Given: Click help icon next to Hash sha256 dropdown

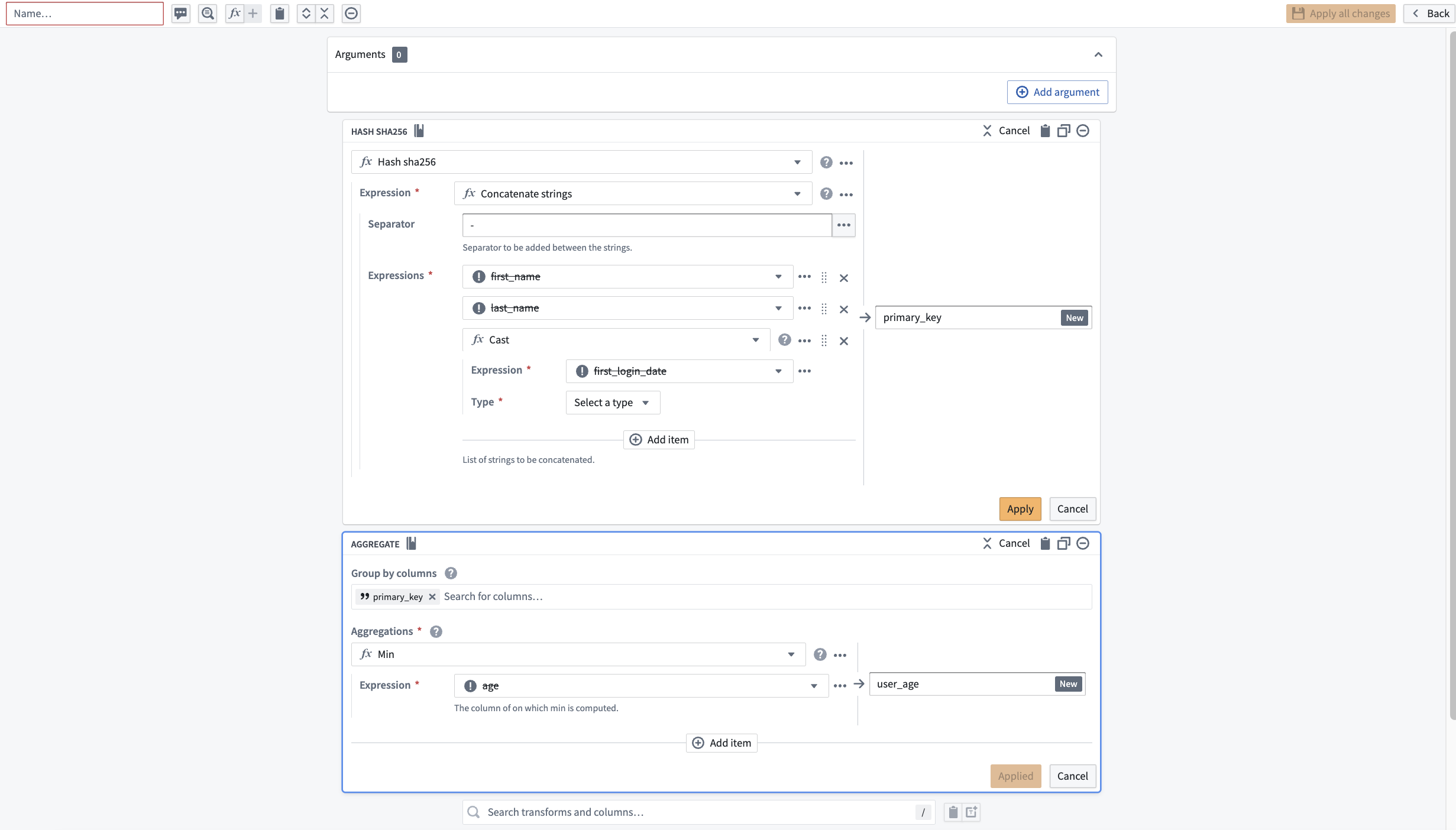Looking at the screenshot, I should [x=826, y=162].
